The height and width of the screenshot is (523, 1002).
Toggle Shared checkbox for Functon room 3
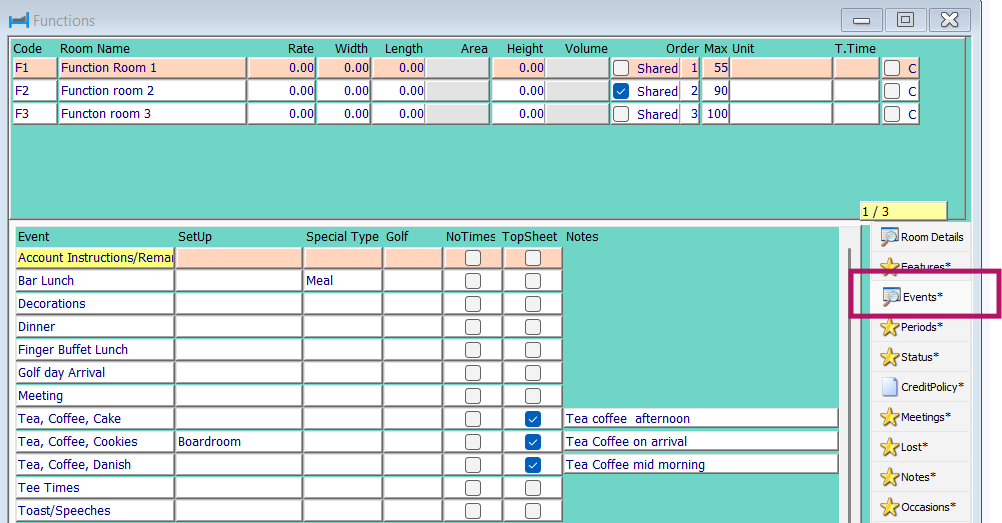[x=620, y=114]
